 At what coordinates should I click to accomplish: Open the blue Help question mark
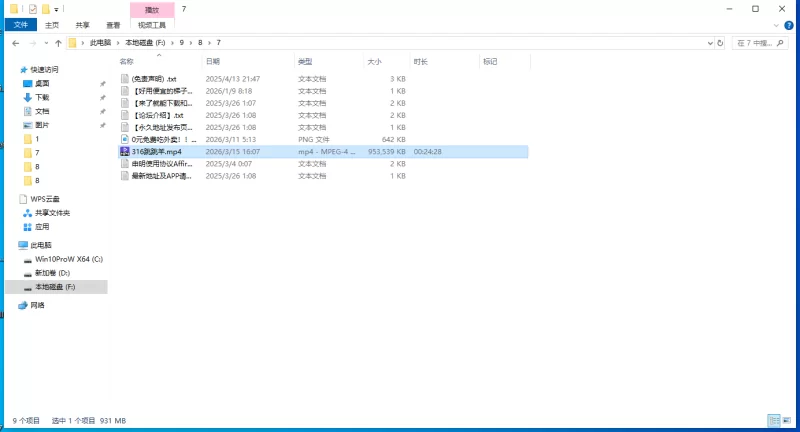coord(791,24)
